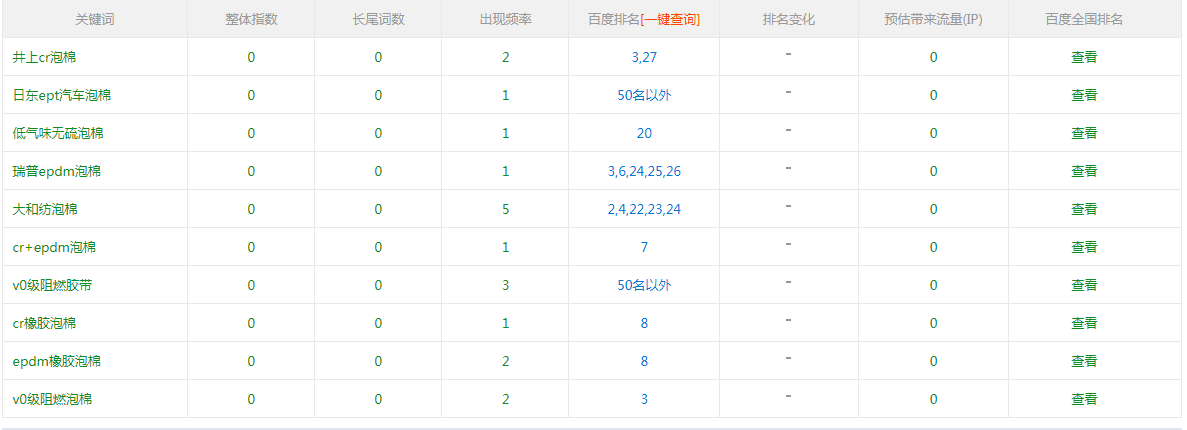Screen dimensions: 1187x430
Task: Click 查看 for 井上cr泡棉 row
Action: tap(1084, 58)
